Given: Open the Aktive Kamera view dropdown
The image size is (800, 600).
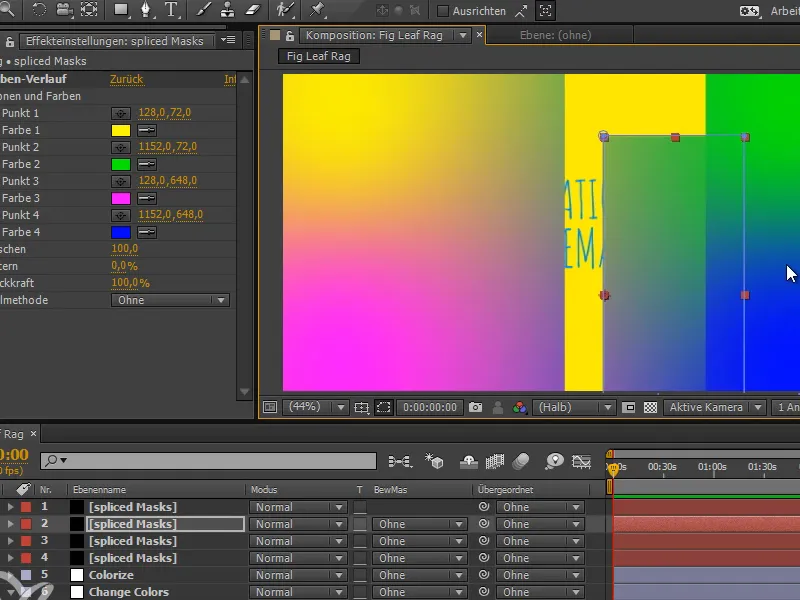Looking at the screenshot, I should (715, 407).
